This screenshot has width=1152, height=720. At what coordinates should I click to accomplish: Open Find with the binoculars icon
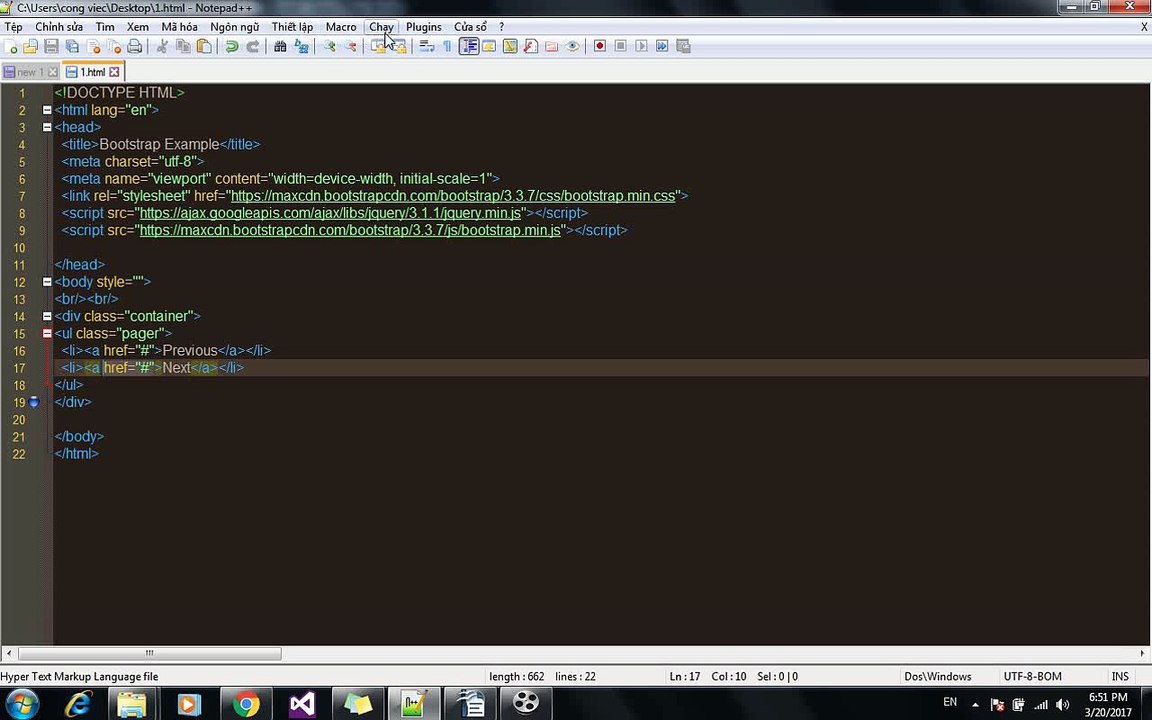click(280, 46)
